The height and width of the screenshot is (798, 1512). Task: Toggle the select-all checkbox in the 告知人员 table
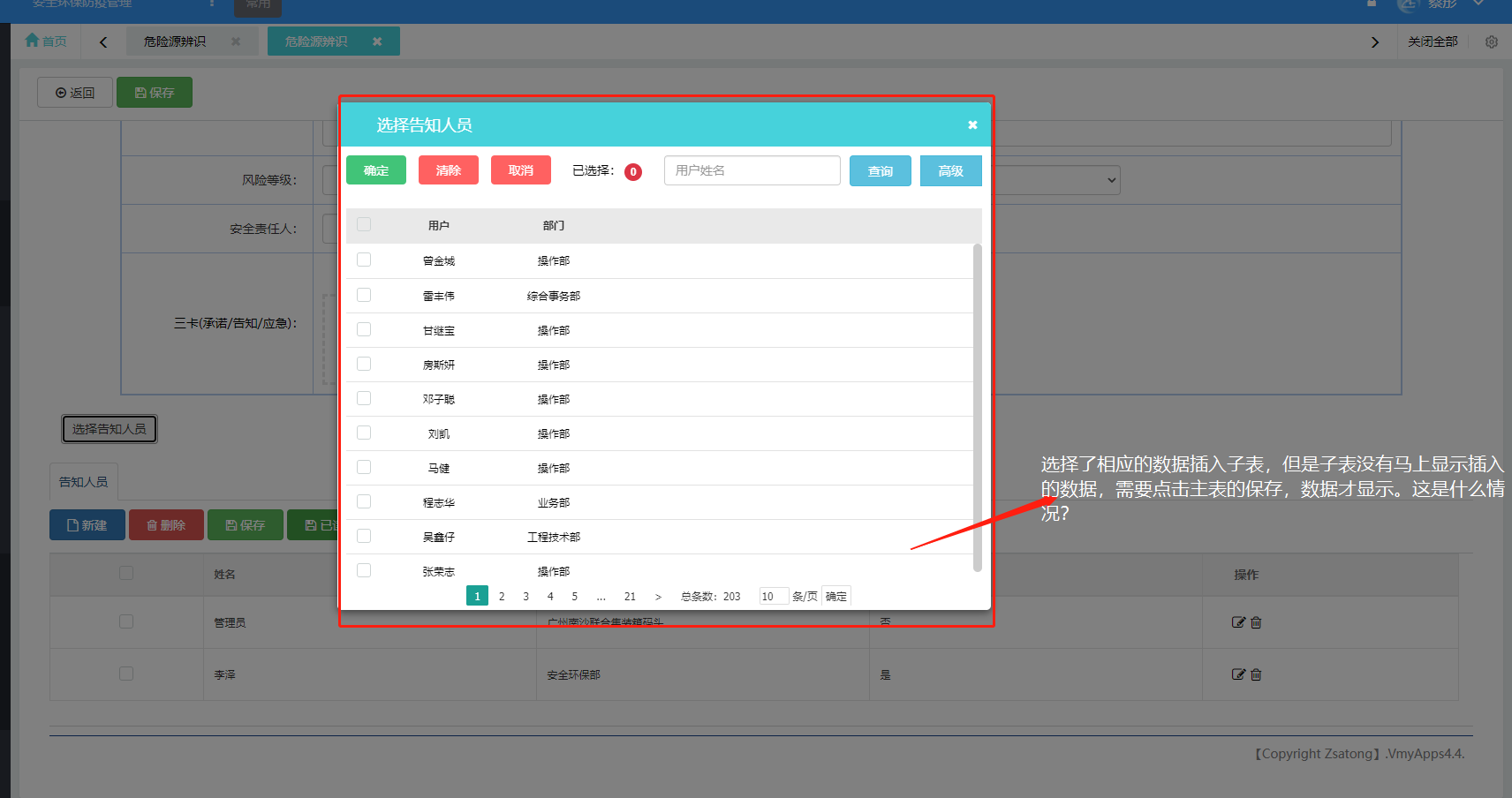pyautogui.click(x=126, y=573)
